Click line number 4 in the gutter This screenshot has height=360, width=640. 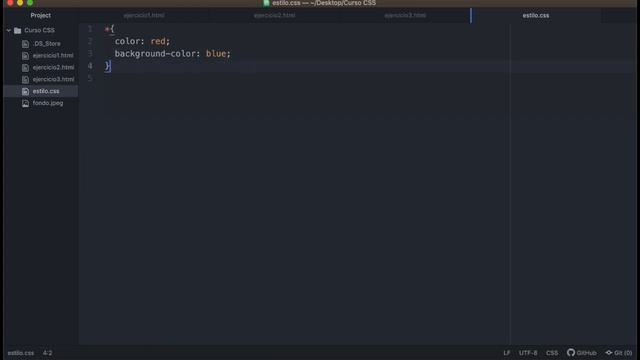[x=90, y=66]
